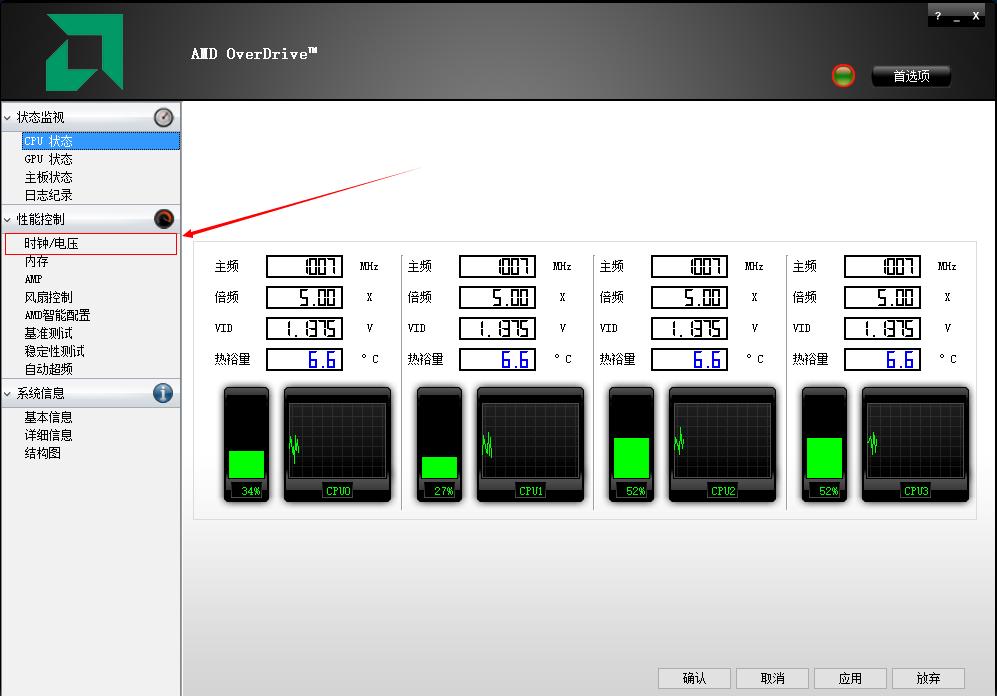Collapse the 系统信息 section
997x696 pixels.
point(9,395)
